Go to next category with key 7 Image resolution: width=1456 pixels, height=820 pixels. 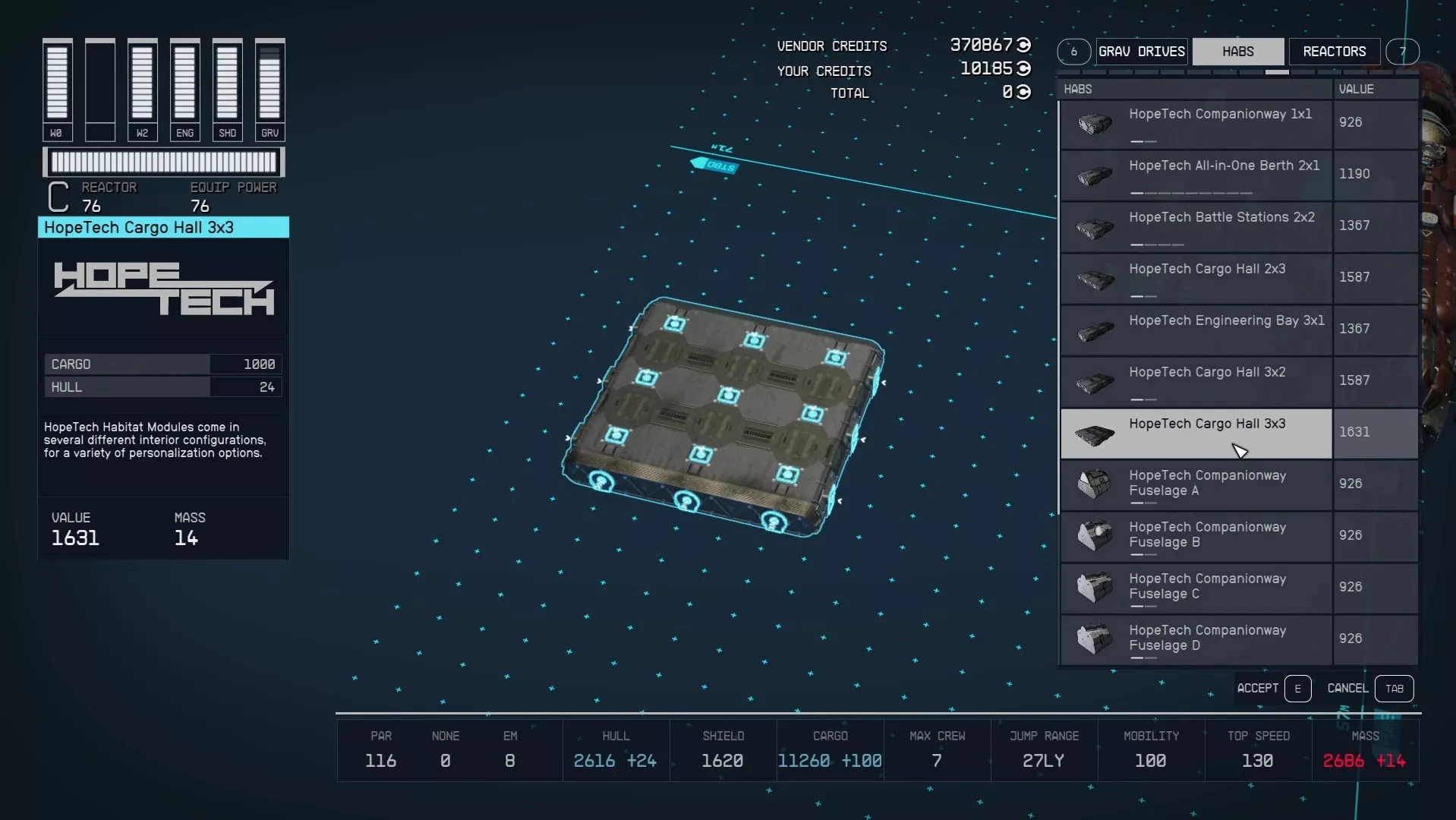[1402, 52]
